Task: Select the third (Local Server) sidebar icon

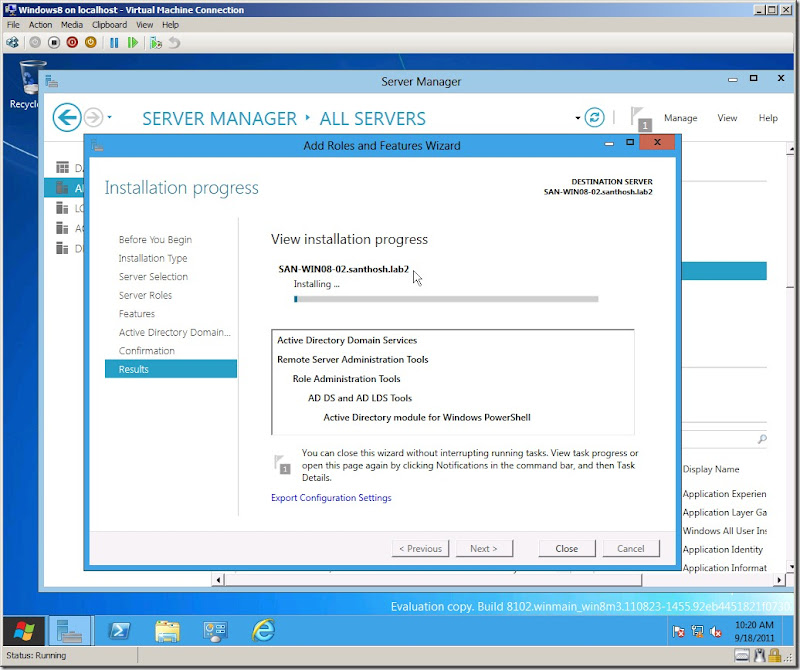Action: pos(62,208)
